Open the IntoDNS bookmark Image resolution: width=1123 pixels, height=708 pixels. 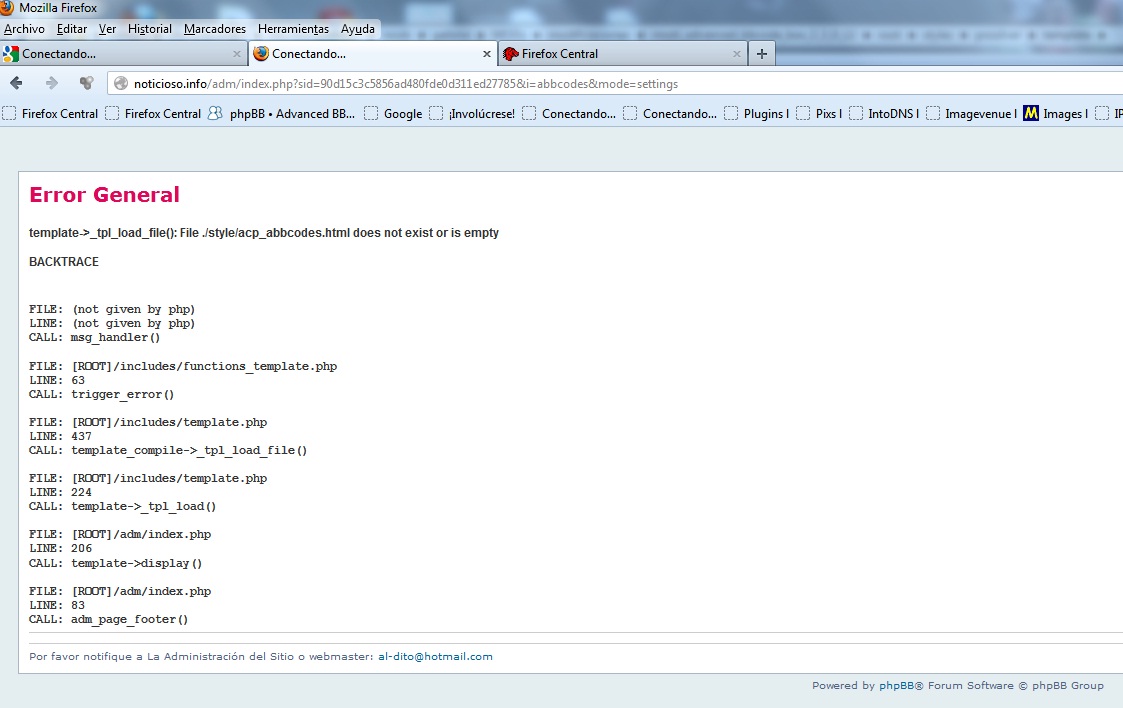pyautogui.click(x=885, y=113)
